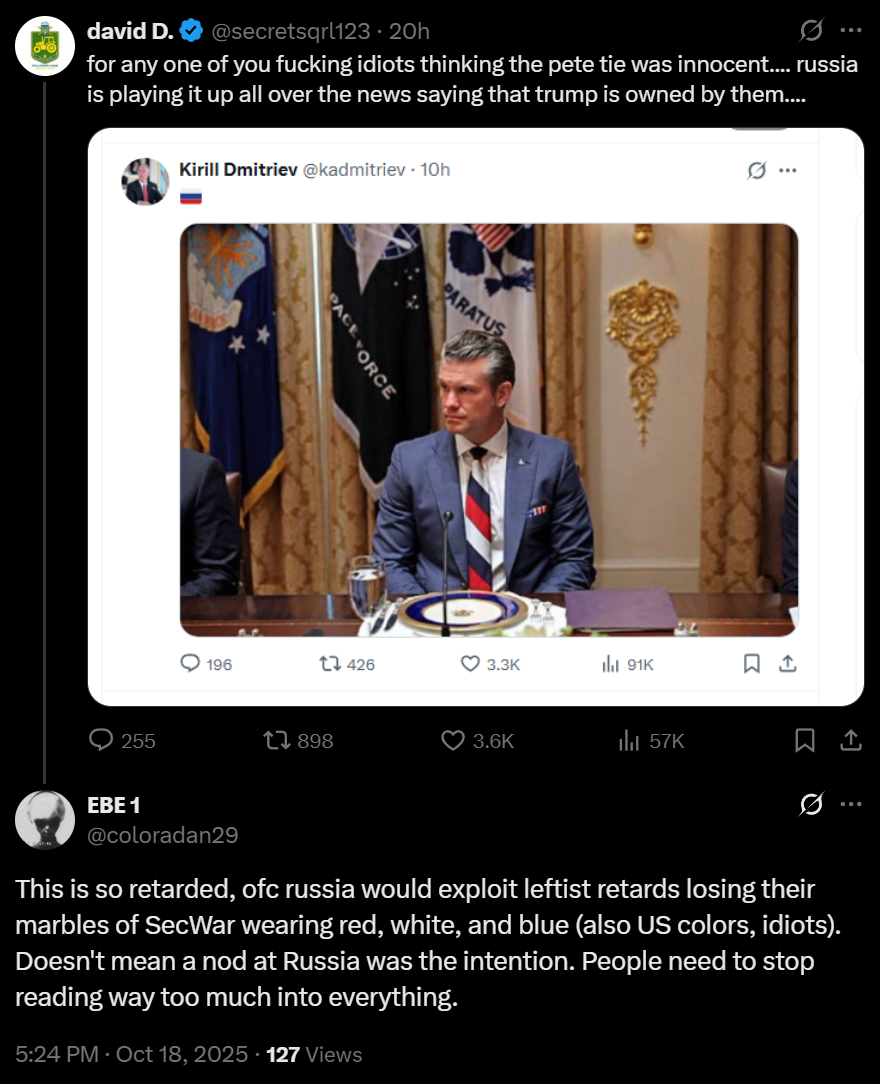Share david D.'s post
The height and width of the screenshot is (1084, 880).
pos(851,740)
